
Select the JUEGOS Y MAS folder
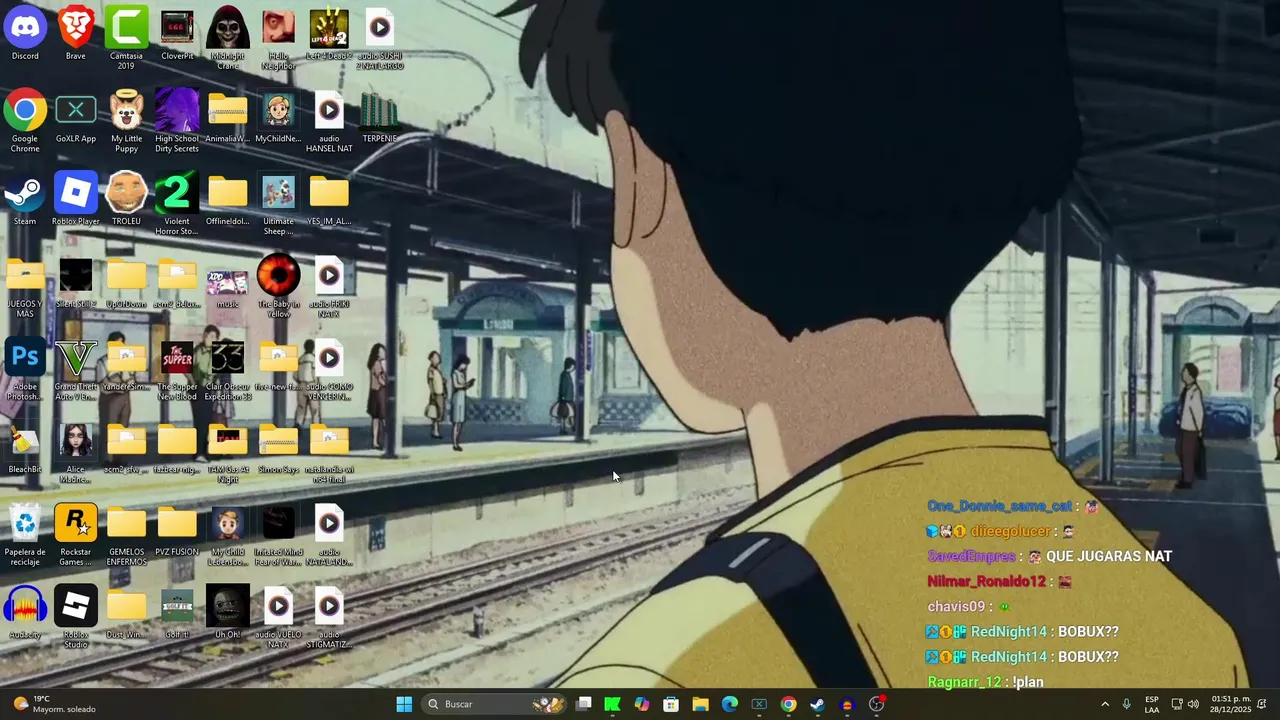(25, 287)
